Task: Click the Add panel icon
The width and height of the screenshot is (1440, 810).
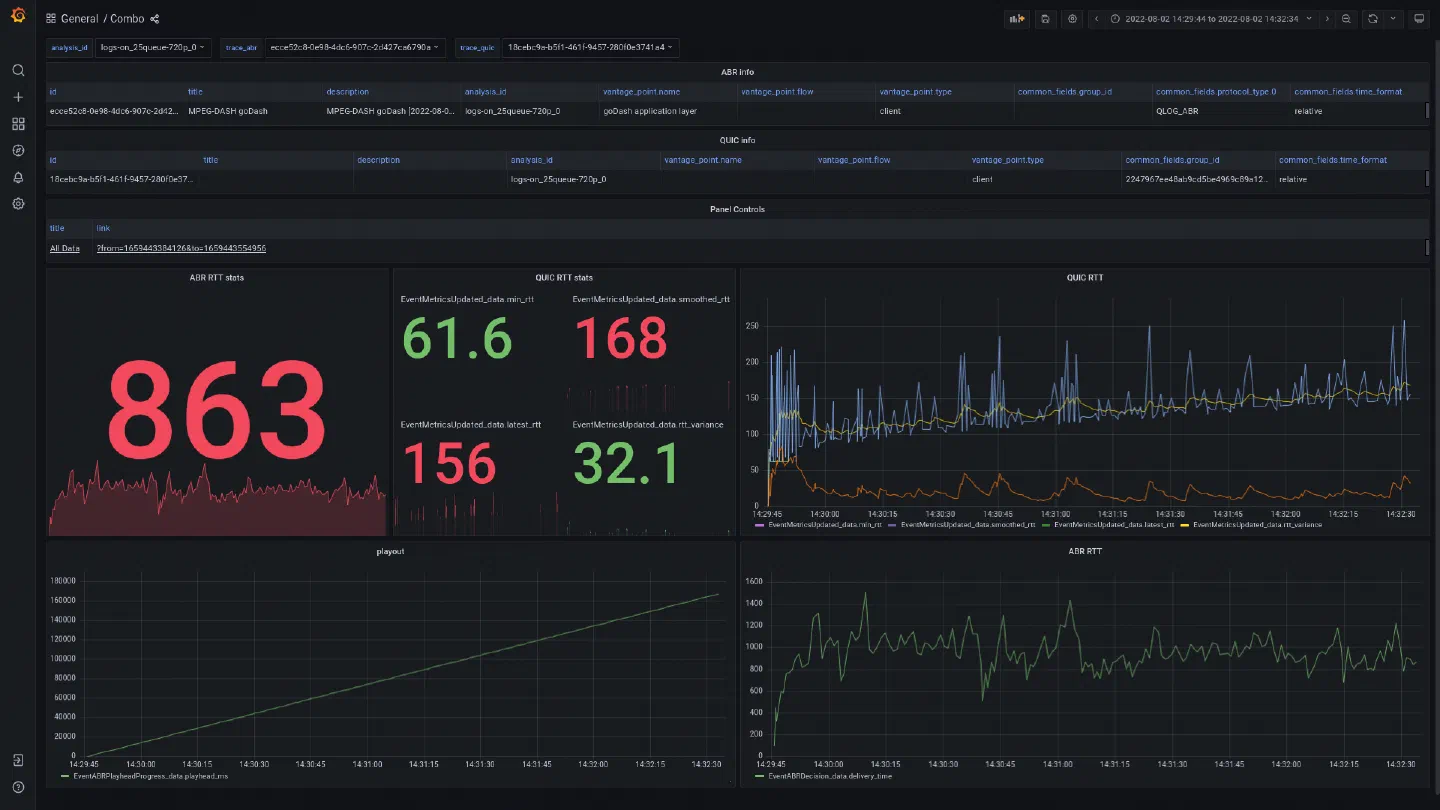Action: point(1016,19)
